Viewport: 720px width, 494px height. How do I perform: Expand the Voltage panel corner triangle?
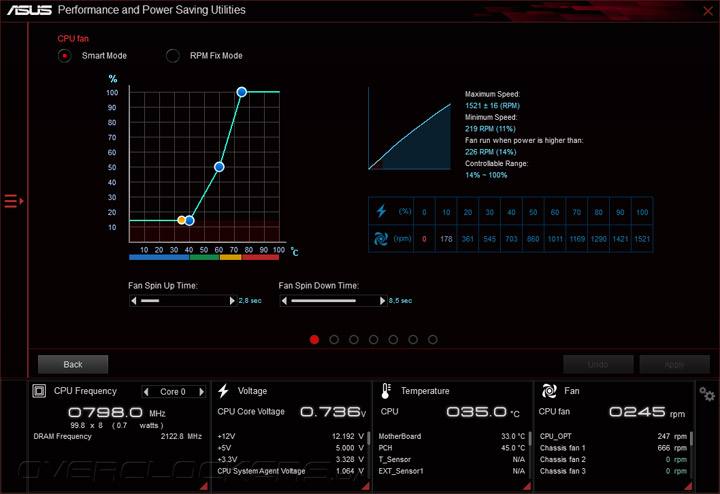pyautogui.click(x=366, y=486)
